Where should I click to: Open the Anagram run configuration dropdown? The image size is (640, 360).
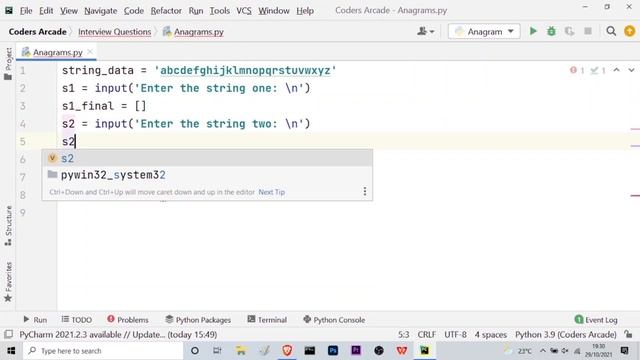click(484, 31)
